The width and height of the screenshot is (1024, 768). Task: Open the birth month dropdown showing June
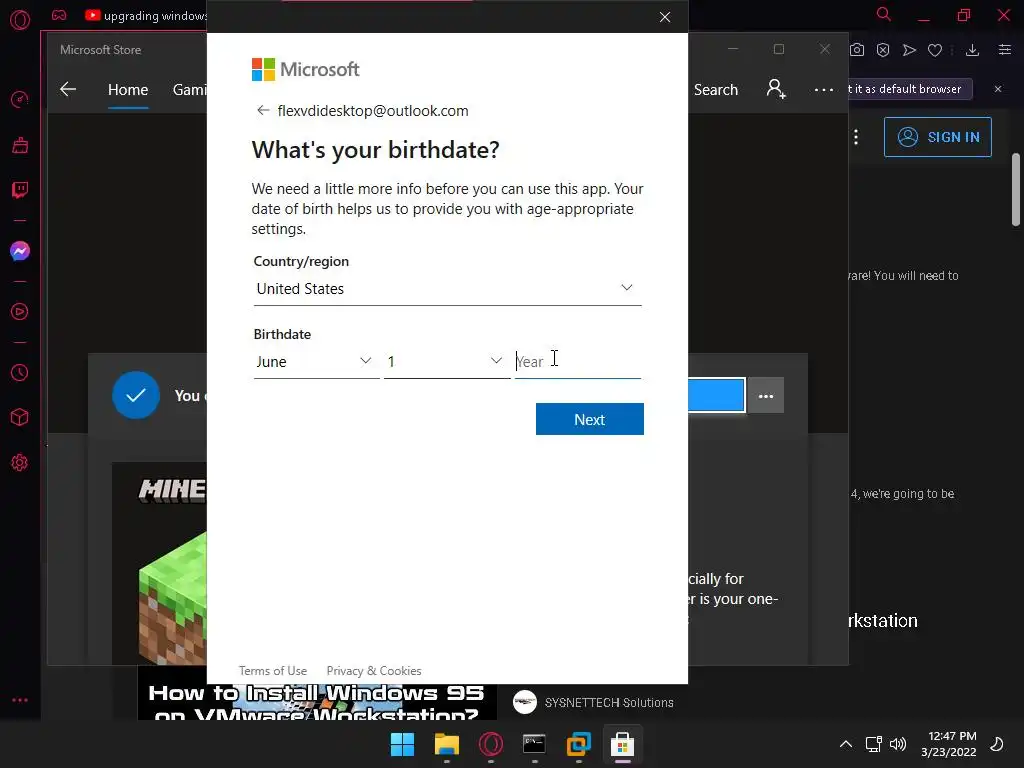316,362
